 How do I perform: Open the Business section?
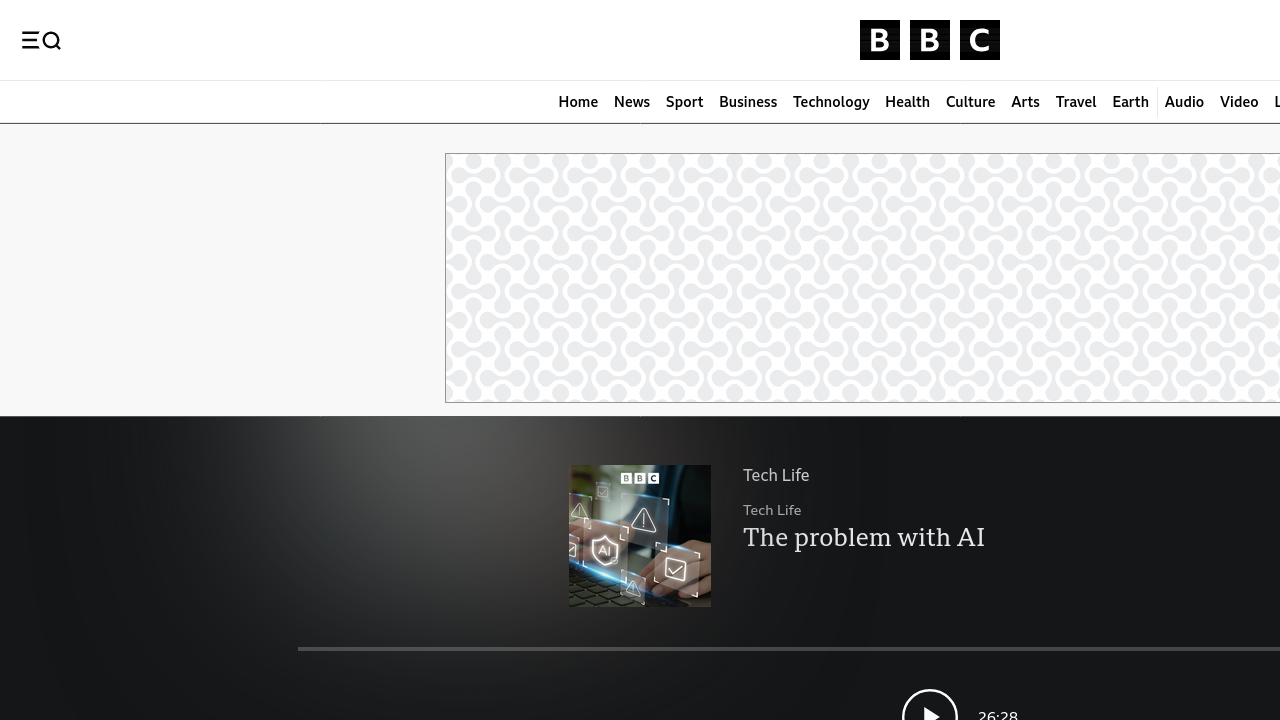pos(747,102)
